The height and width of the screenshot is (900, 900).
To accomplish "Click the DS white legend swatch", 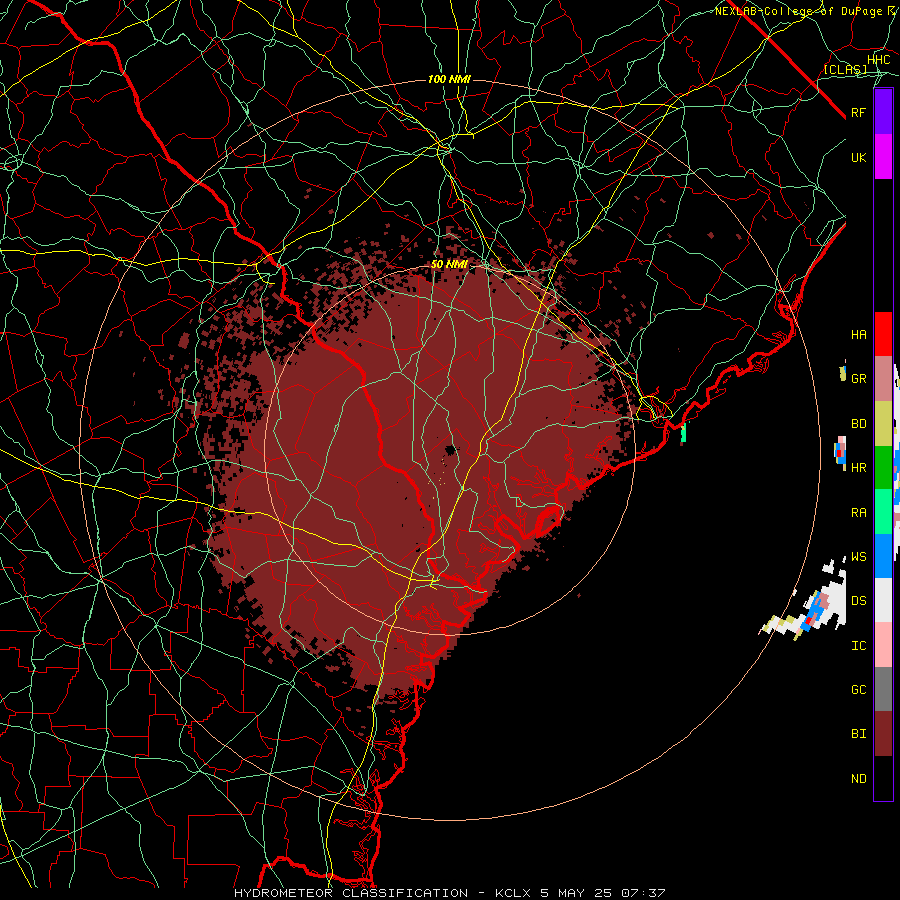I will [883, 600].
